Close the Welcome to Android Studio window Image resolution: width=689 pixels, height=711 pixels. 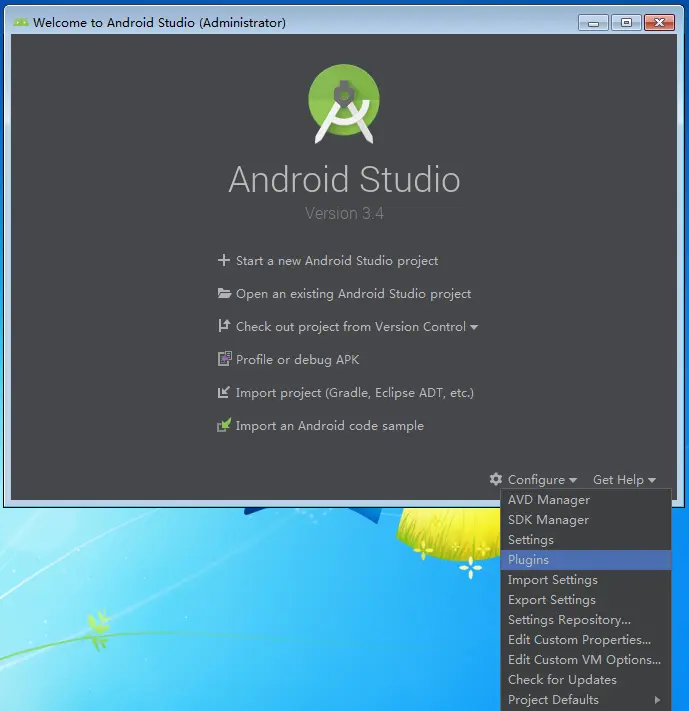[x=660, y=23]
